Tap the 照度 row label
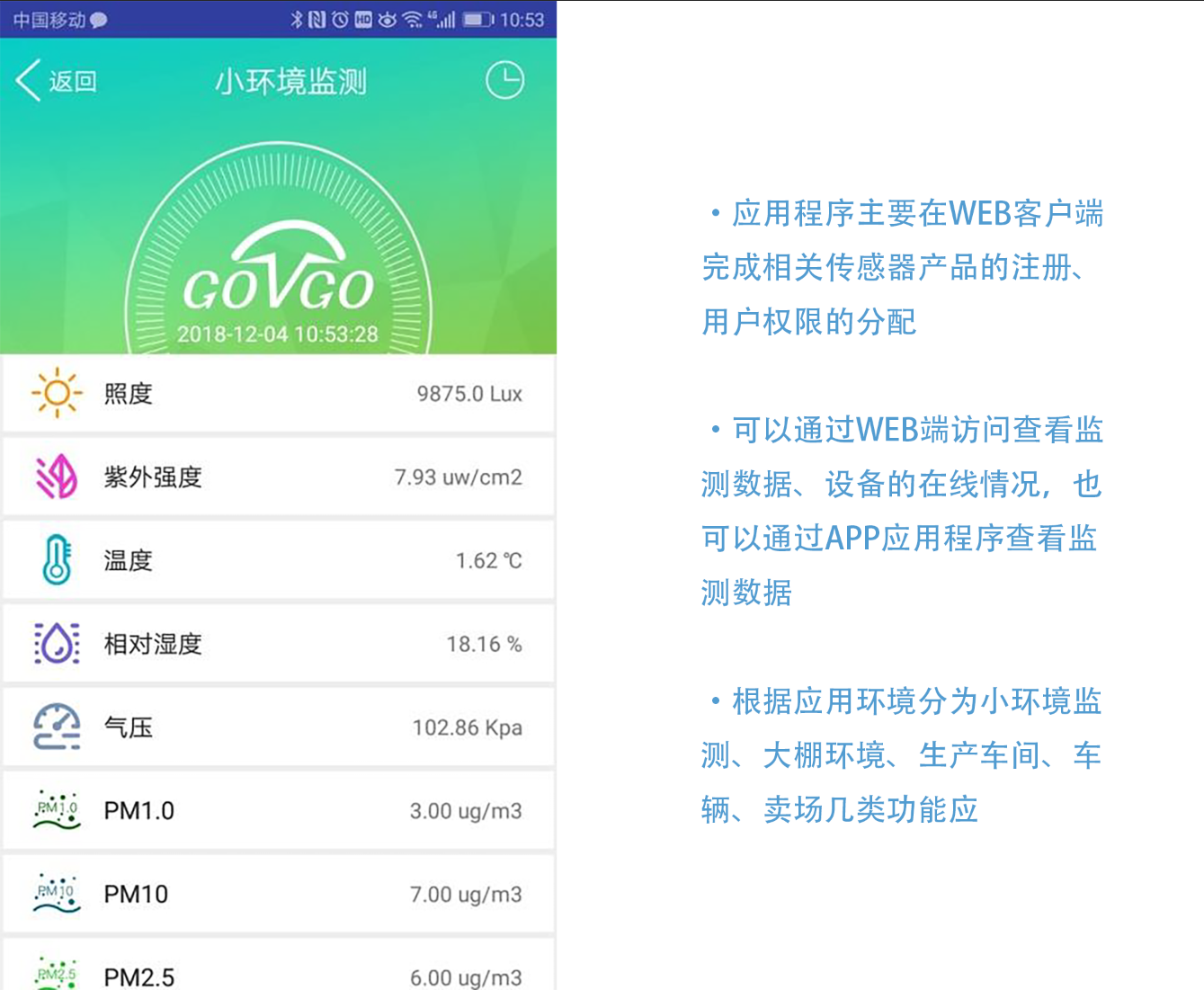 (x=129, y=394)
